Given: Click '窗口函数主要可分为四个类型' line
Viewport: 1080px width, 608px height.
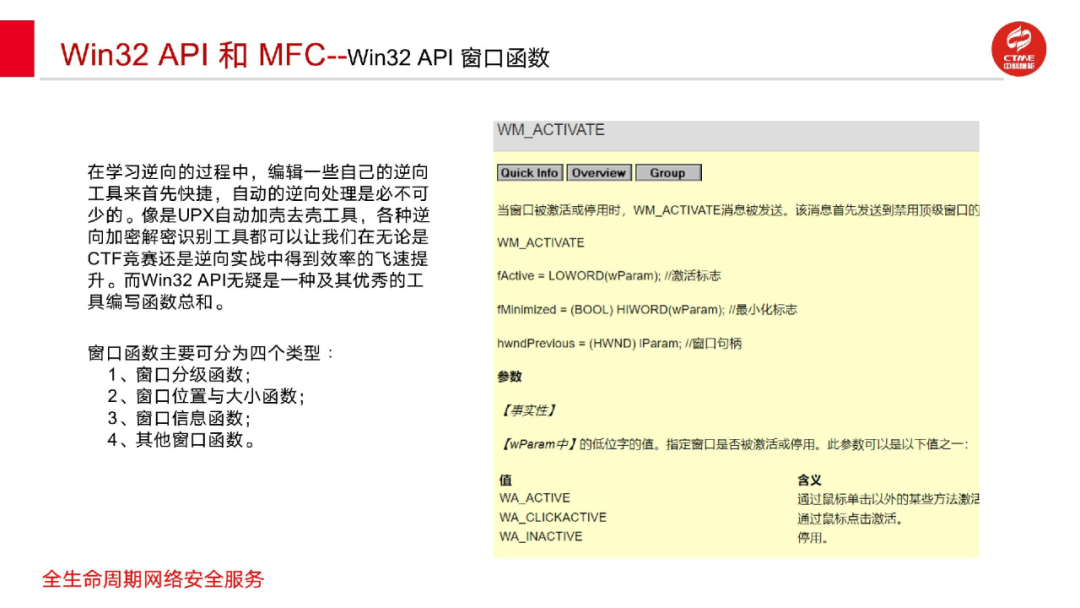Looking at the screenshot, I should point(211,353).
